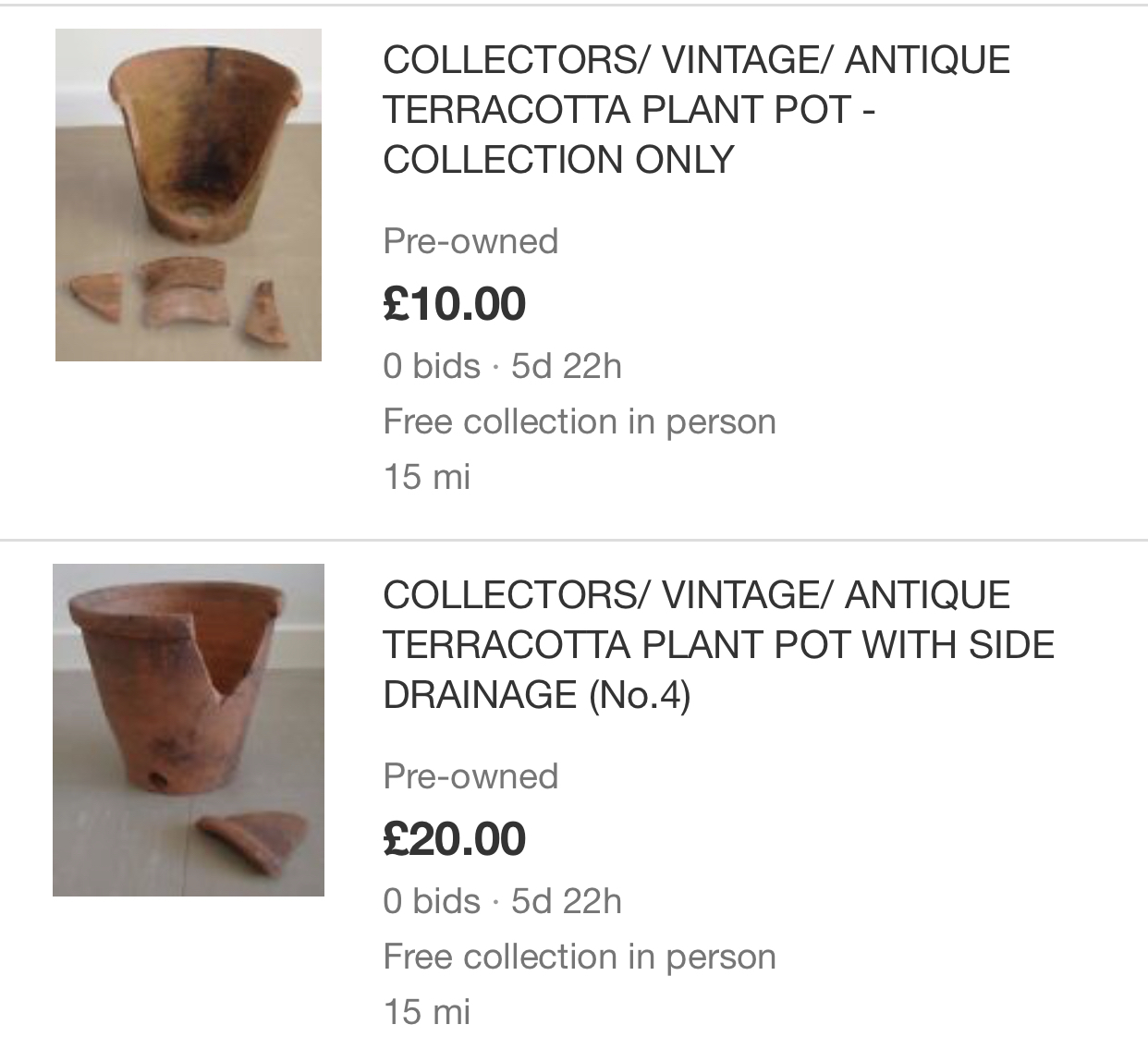Open the side drainage pot photo

coord(189,730)
